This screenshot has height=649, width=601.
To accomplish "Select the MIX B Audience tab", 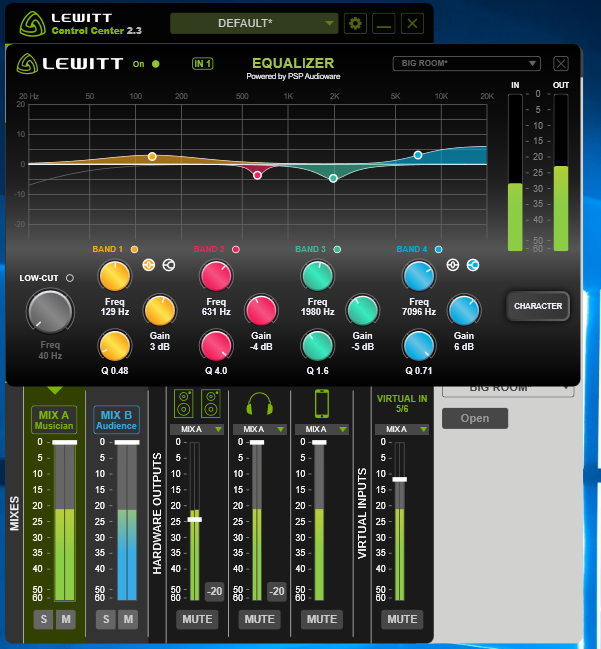I will [x=116, y=420].
